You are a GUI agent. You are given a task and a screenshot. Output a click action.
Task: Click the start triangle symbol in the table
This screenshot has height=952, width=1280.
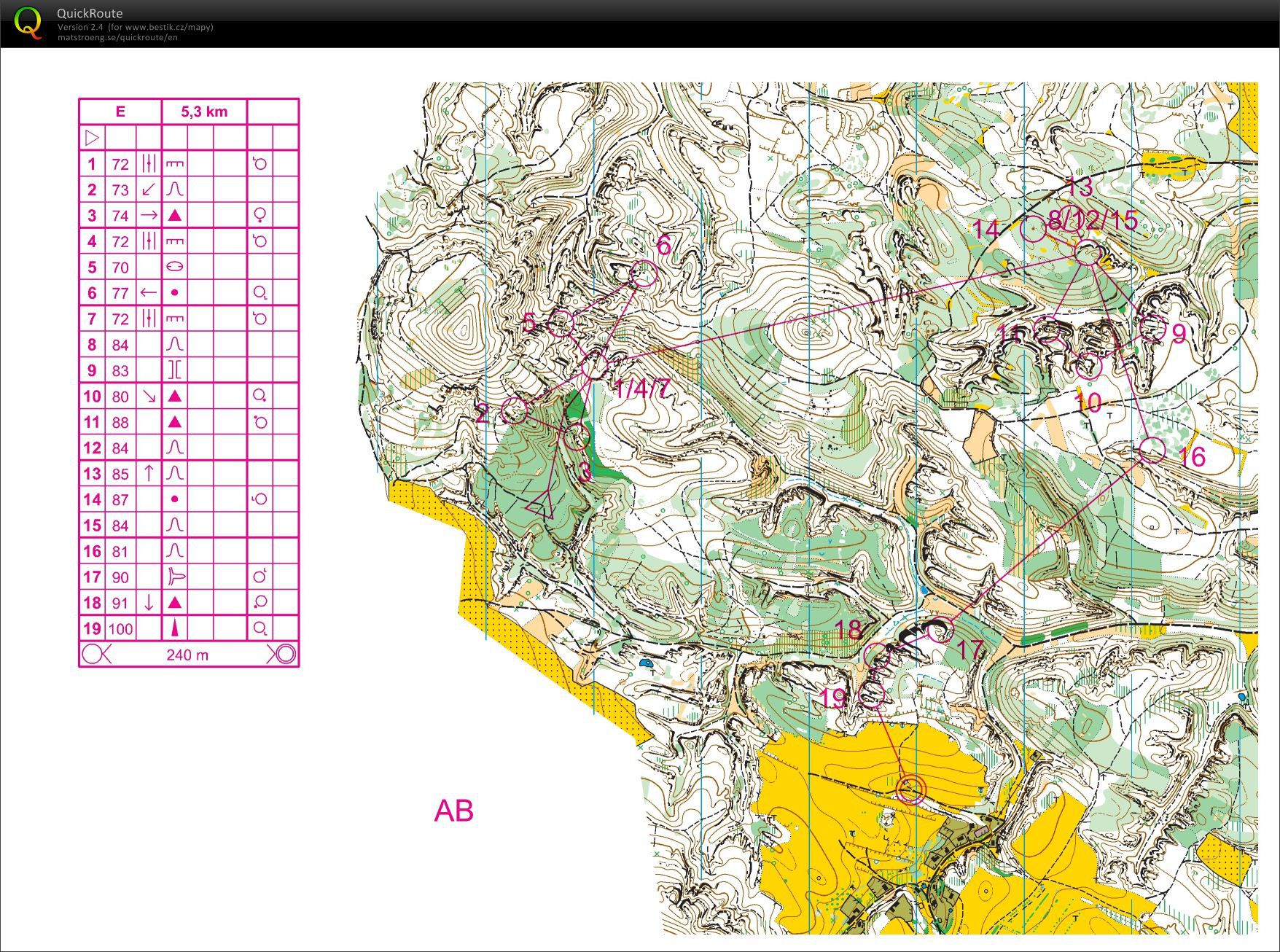[92, 137]
